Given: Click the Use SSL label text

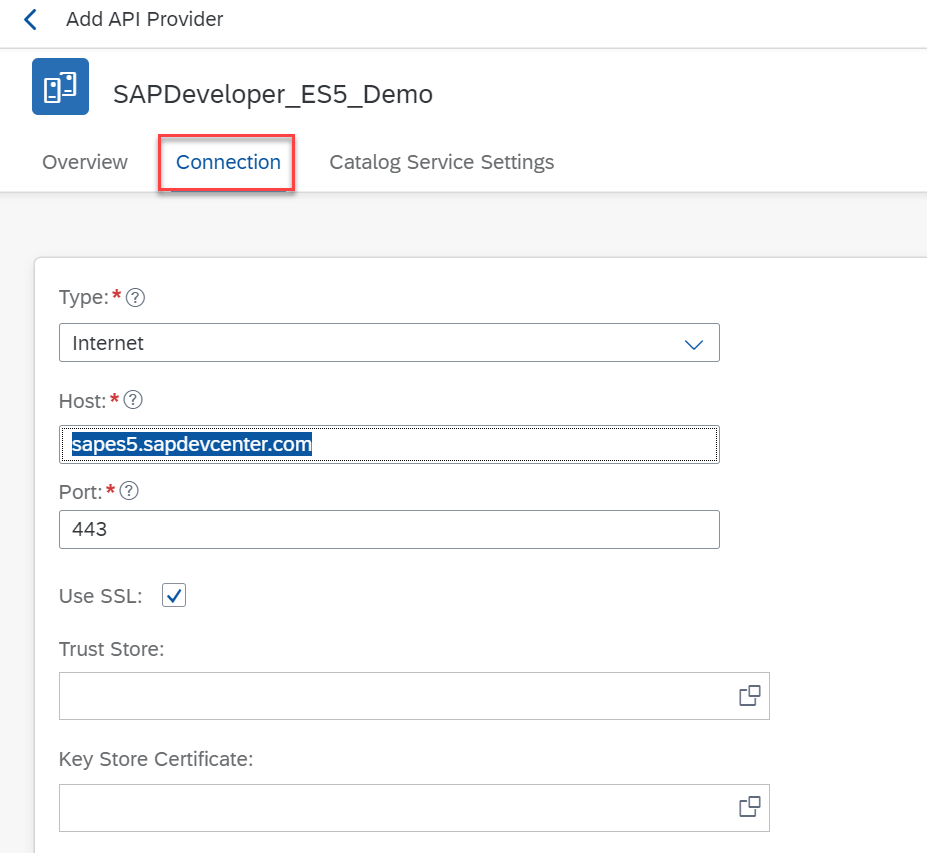Looking at the screenshot, I should [x=100, y=596].
